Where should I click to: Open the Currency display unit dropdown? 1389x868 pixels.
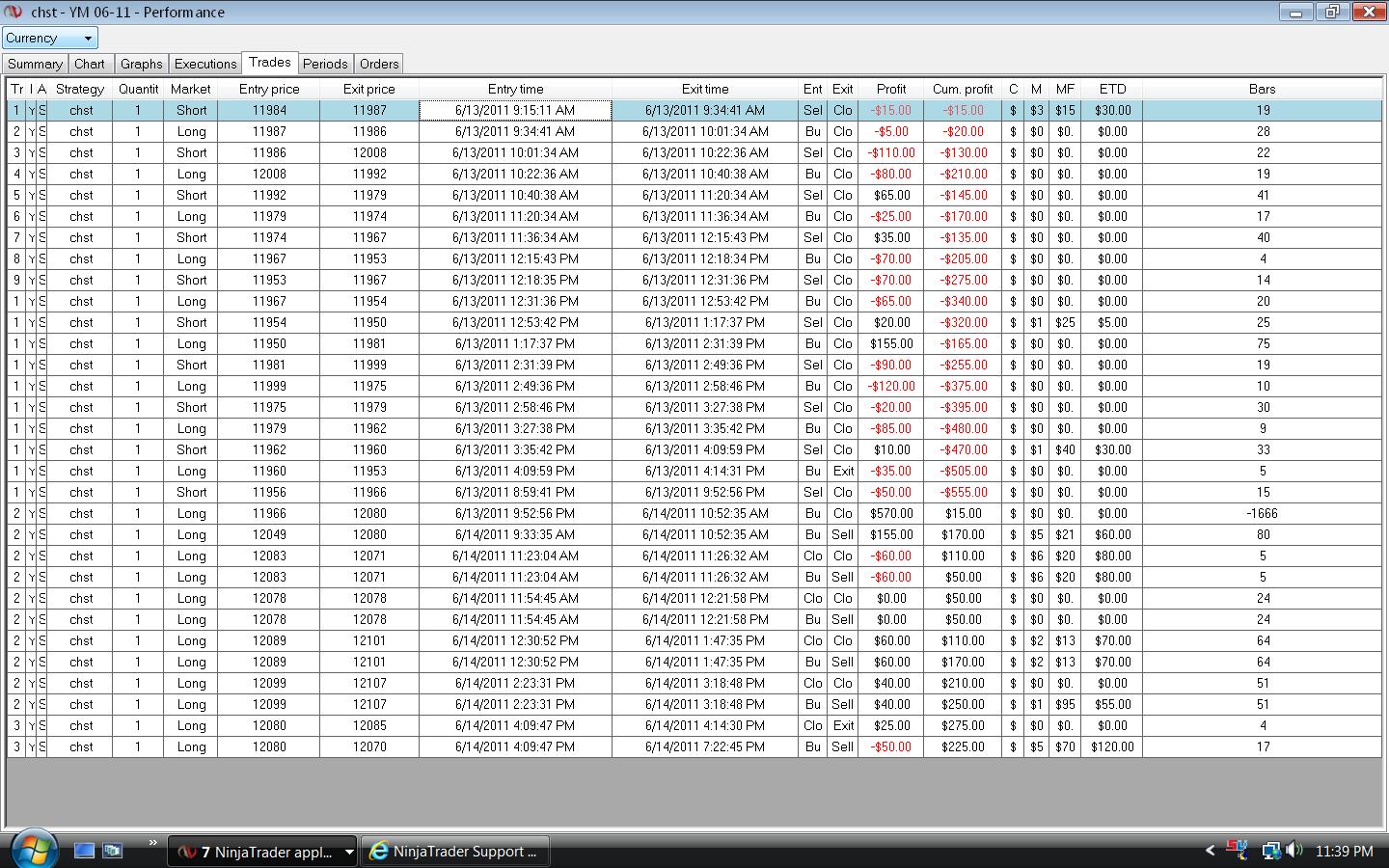pyautogui.click(x=50, y=38)
